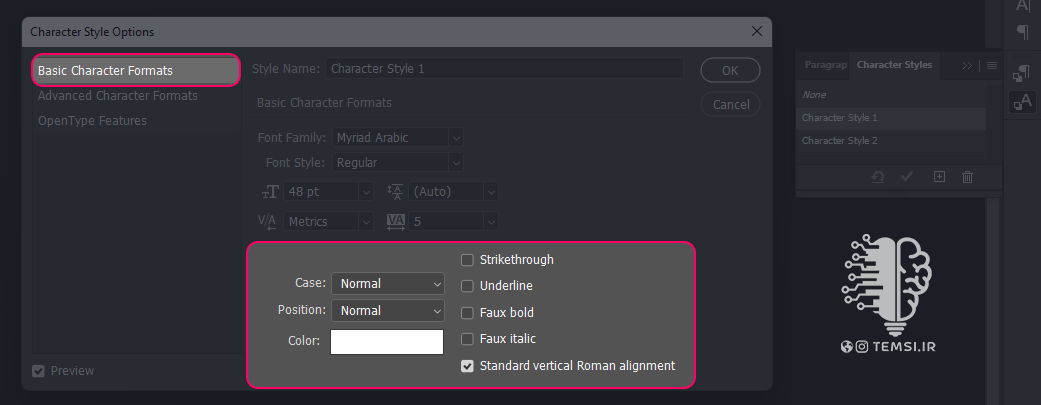The width and height of the screenshot is (1041, 405).
Task: Turn on Faux italic
Action: pyautogui.click(x=467, y=339)
